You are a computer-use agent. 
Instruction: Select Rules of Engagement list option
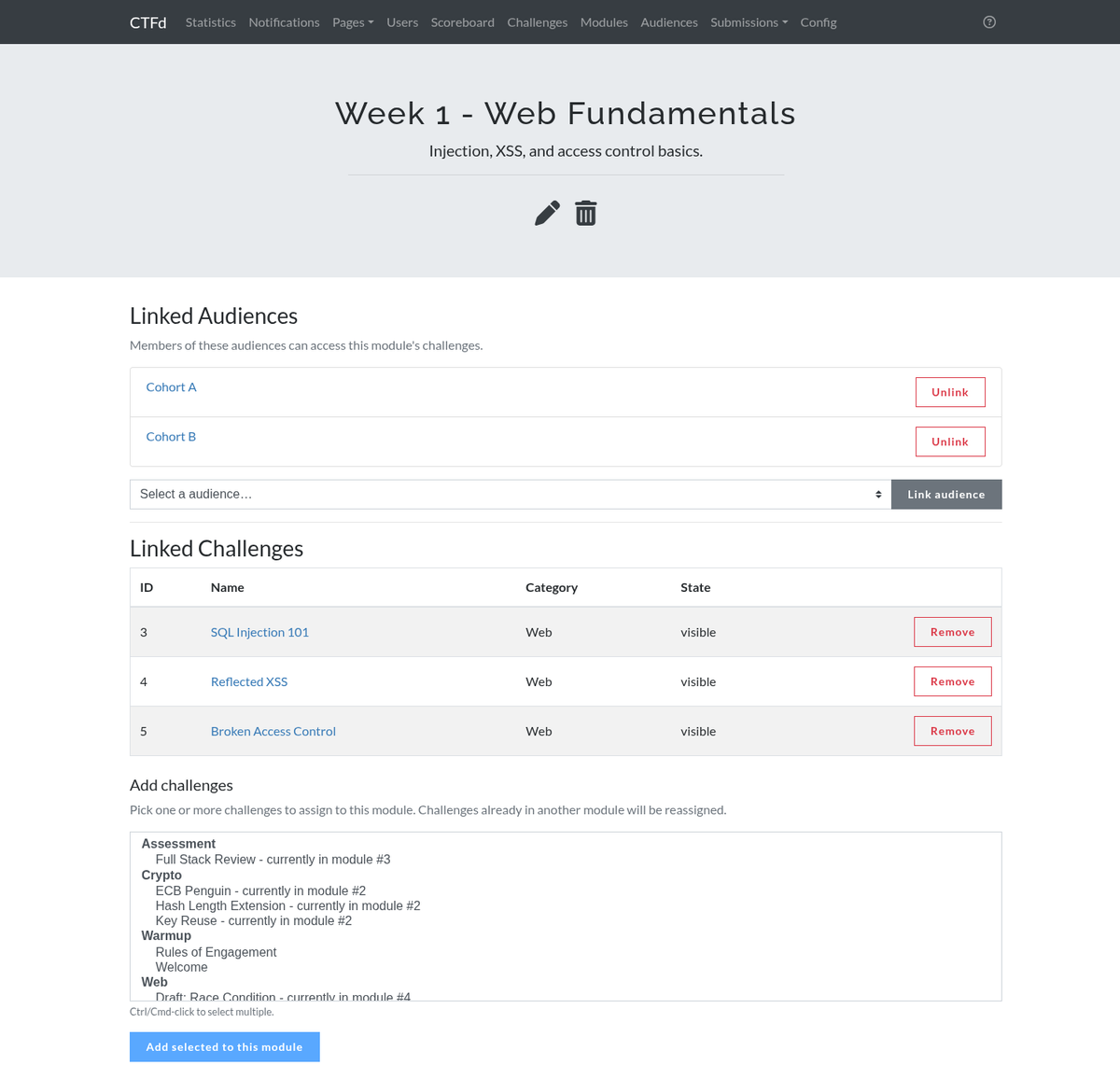click(x=216, y=952)
